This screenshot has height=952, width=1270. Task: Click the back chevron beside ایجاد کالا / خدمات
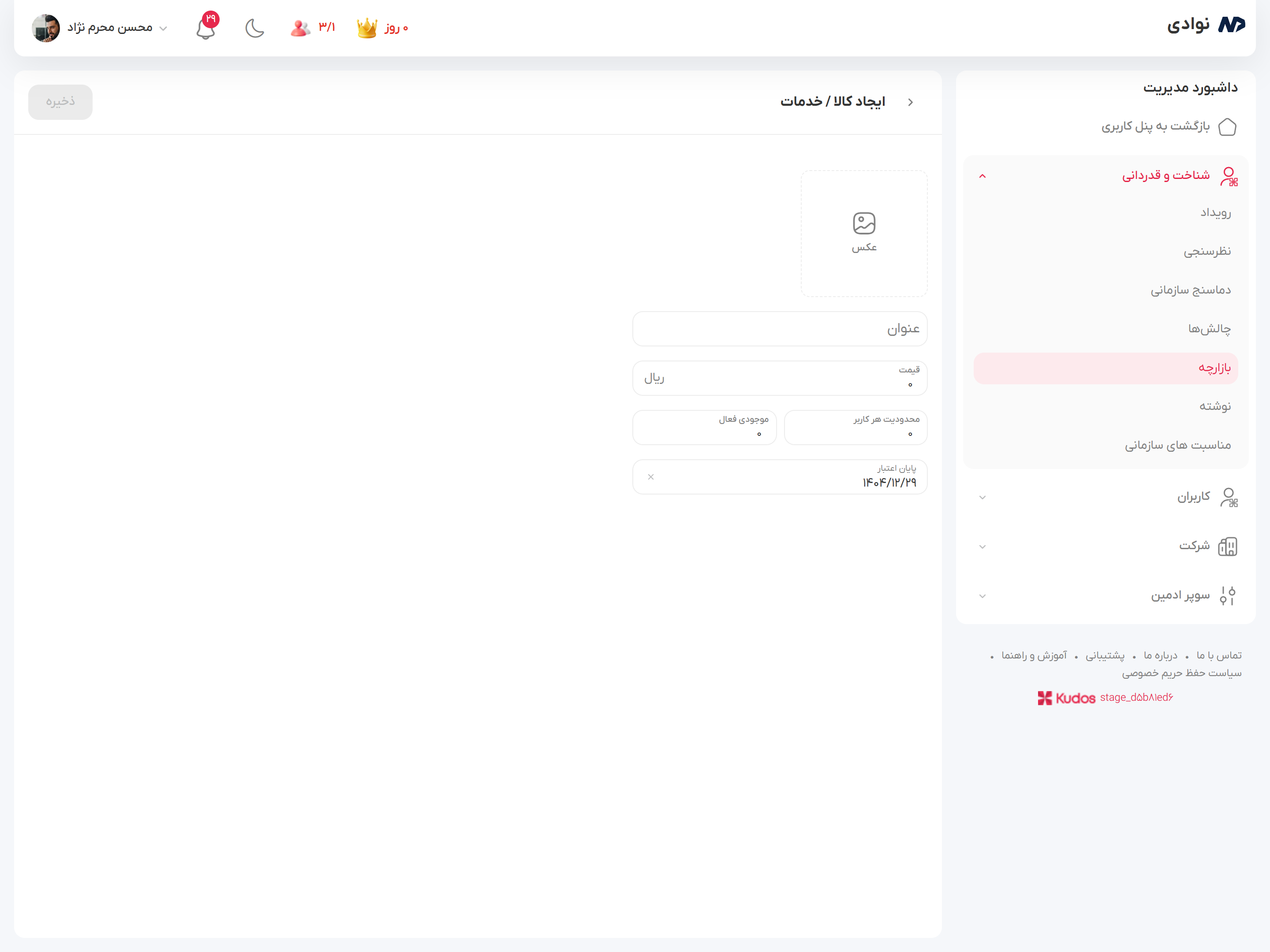[910, 102]
